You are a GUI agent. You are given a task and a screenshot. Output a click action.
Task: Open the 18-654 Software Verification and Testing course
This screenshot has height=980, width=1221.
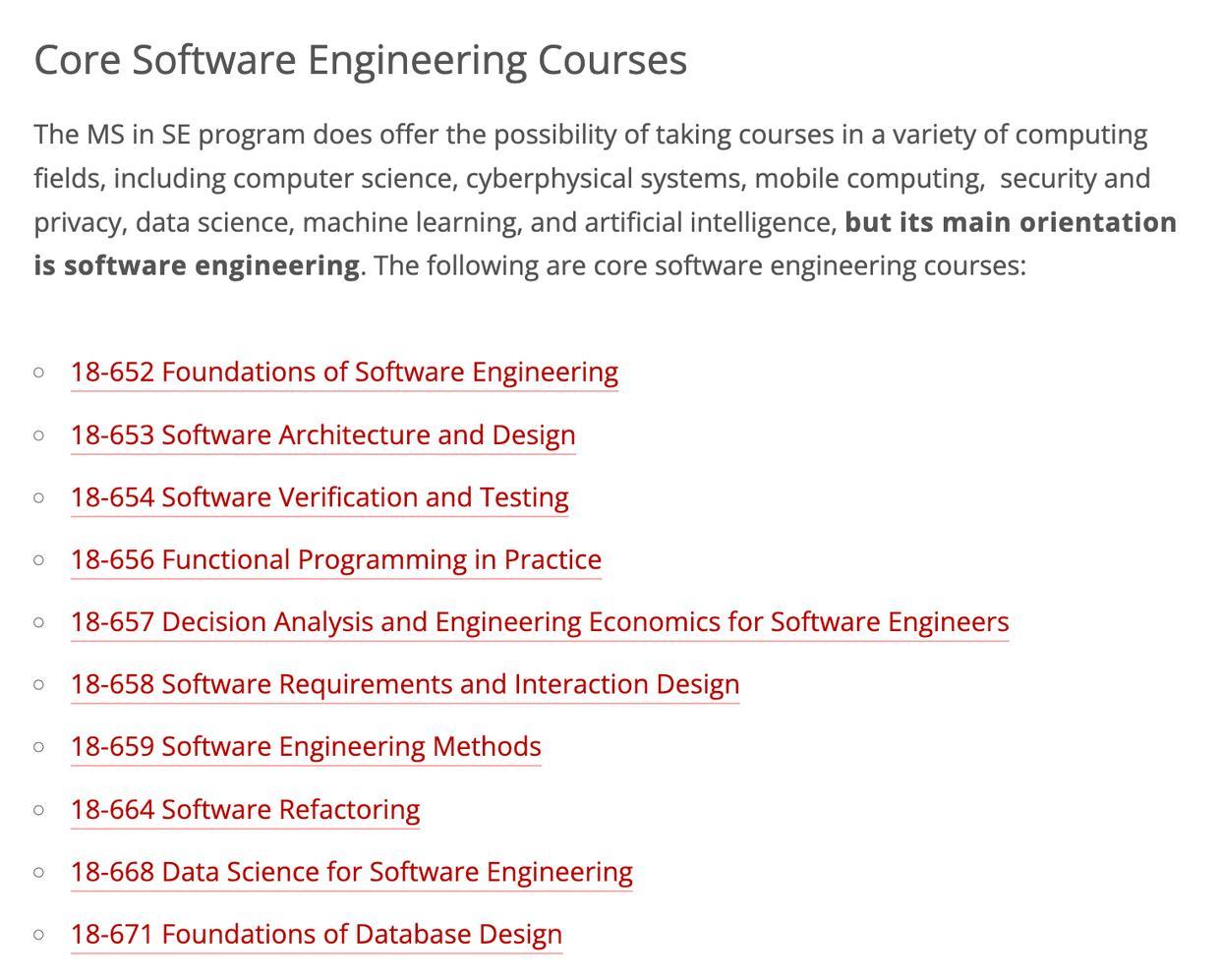[320, 497]
